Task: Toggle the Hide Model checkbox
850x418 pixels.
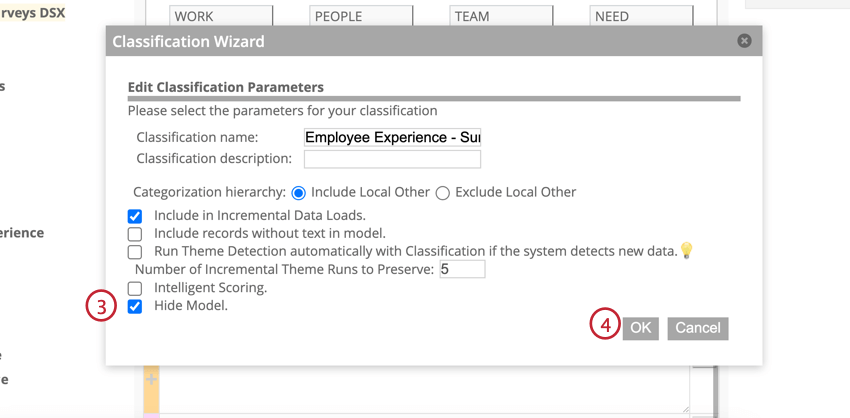Action: [135, 306]
